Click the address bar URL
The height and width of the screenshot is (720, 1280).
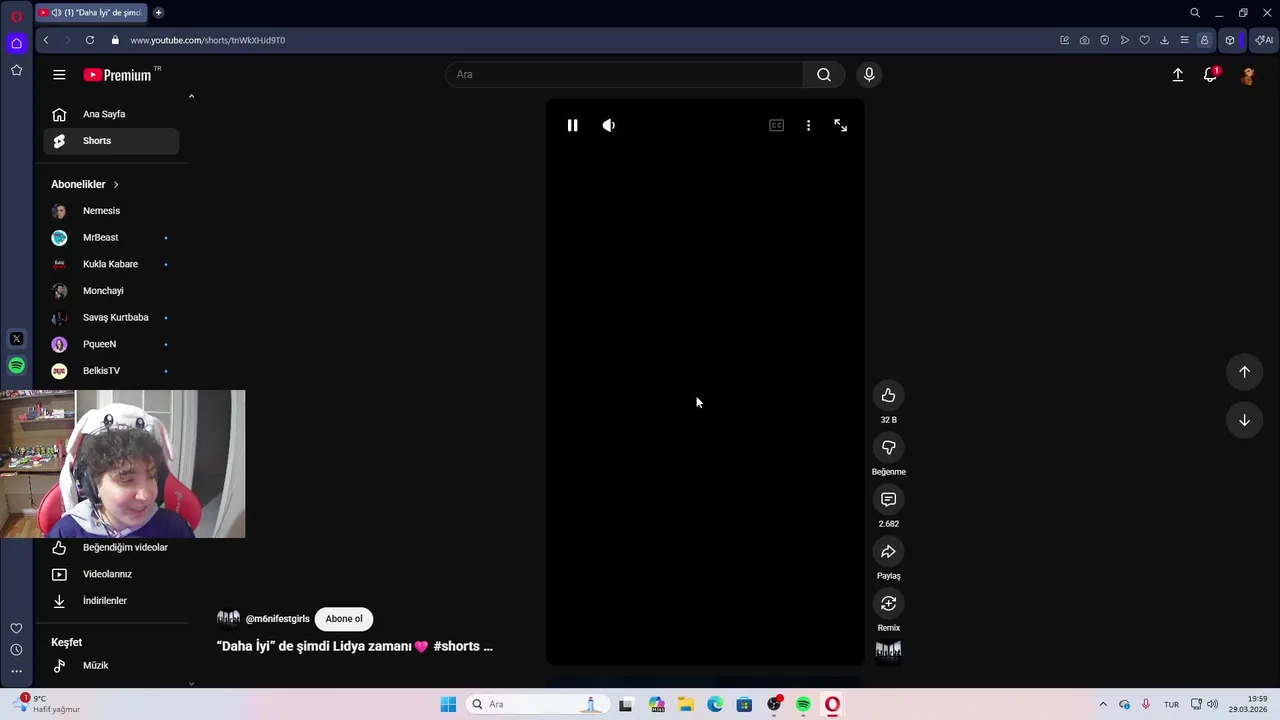click(x=207, y=40)
